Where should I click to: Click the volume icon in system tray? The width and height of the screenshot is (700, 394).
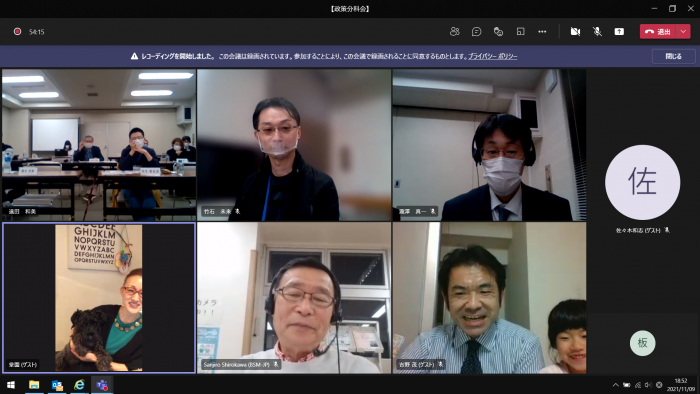pos(648,385)
